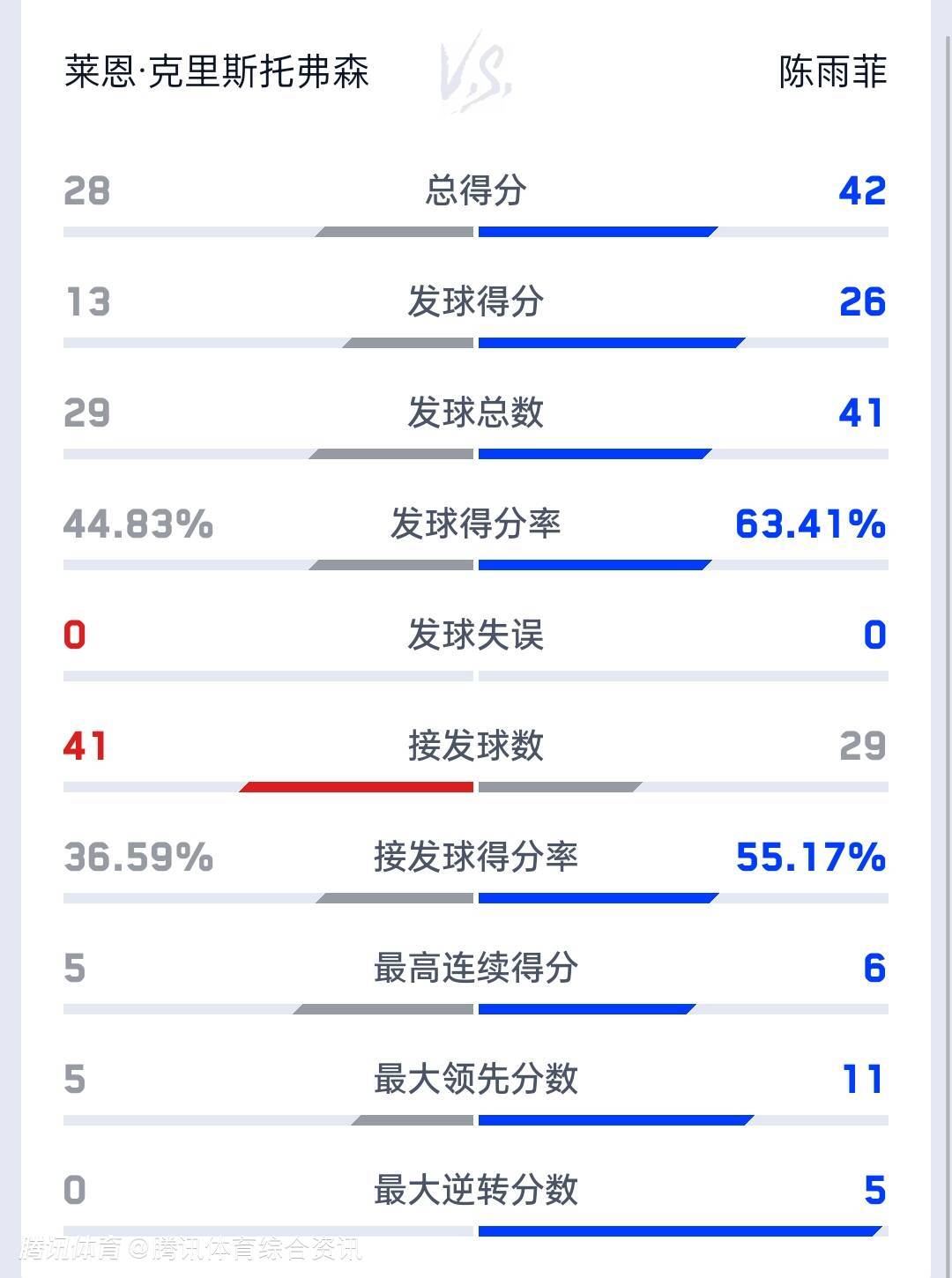
Task: Click the 接发球得分率 stat label
Action: 476,857
